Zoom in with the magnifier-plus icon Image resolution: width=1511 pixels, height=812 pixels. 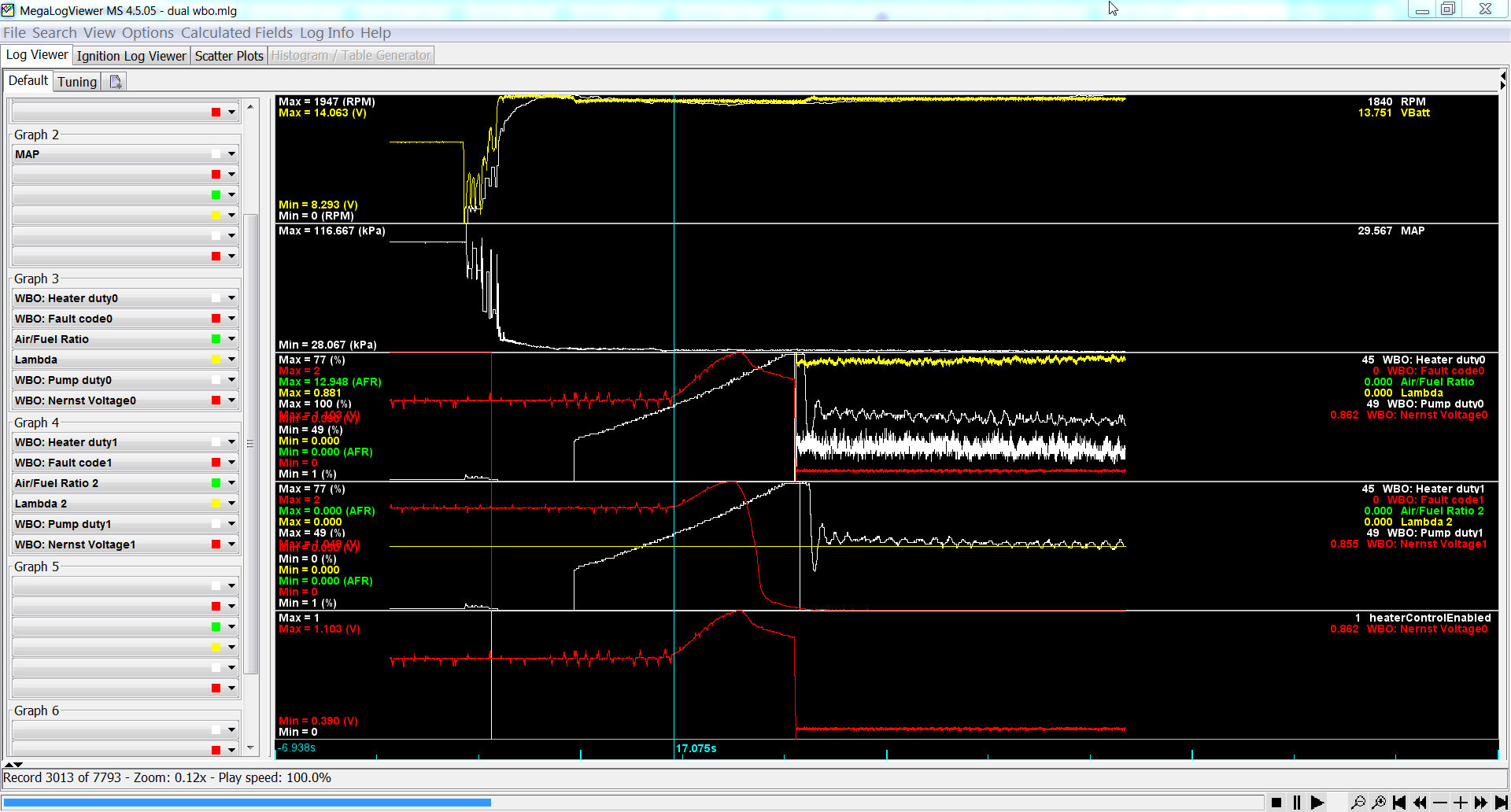(1378, 803)
